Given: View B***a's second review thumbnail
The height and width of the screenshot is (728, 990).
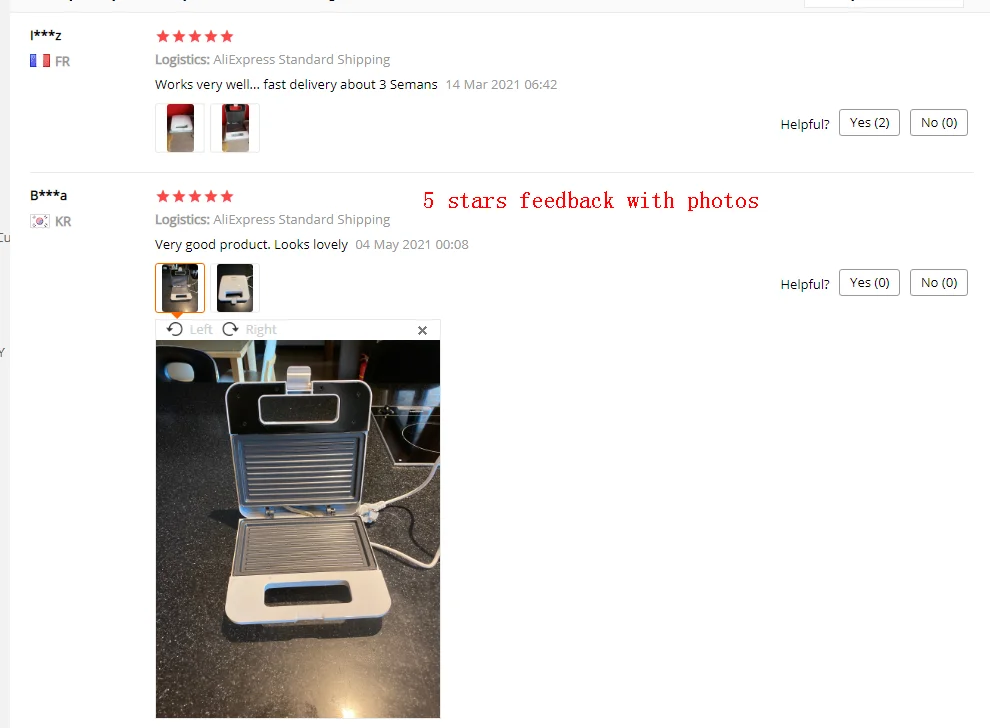Looking at the screenshot, I should [x=235, y=288].
